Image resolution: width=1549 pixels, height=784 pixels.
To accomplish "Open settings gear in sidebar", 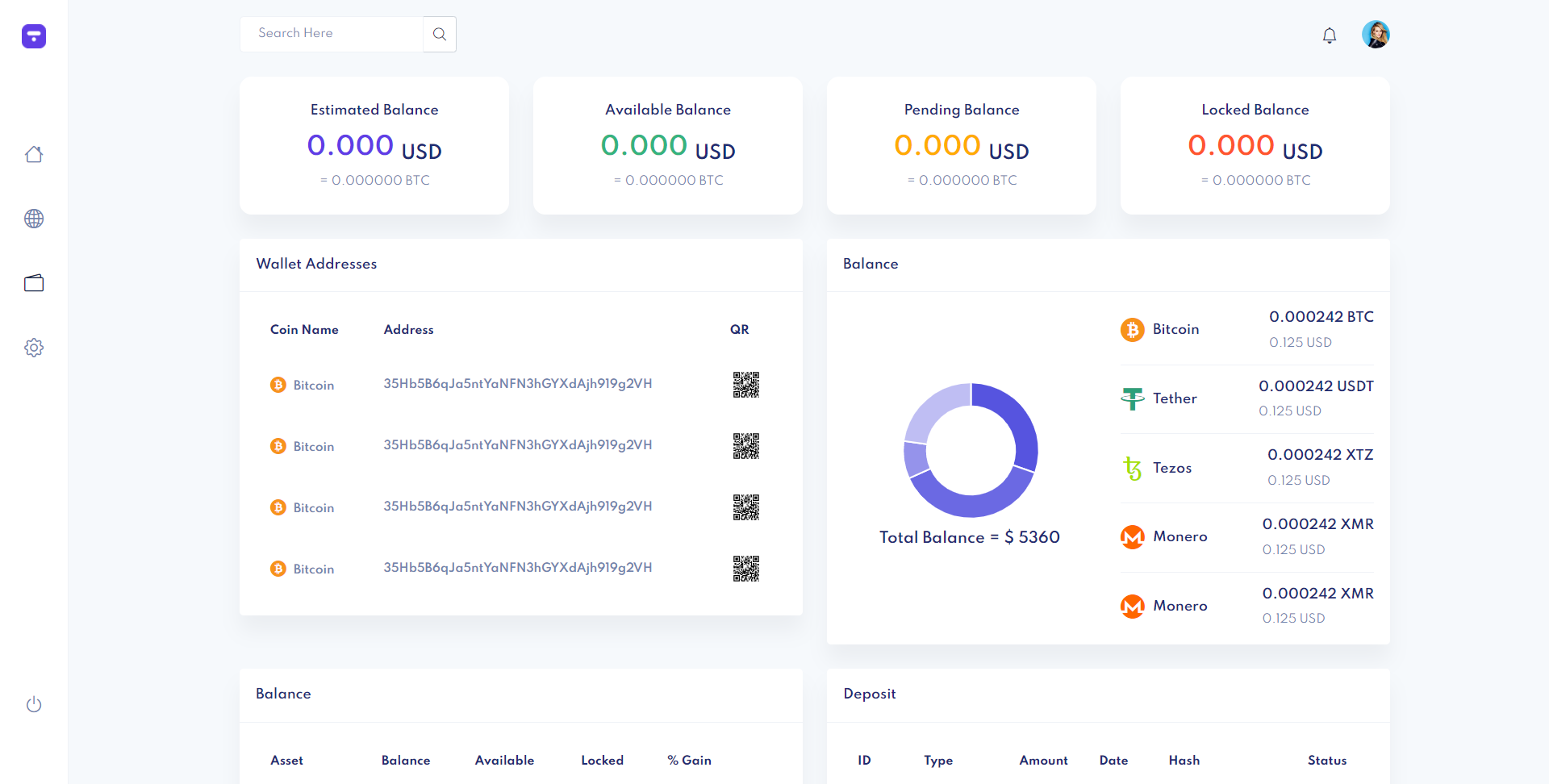I will coord(34,348).
